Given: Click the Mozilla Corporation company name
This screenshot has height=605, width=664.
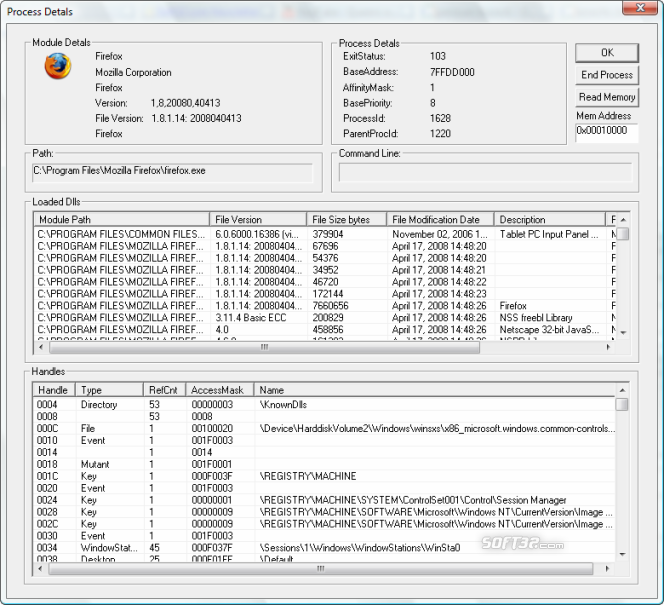Looking at the screenshot, I should pos(133,72).
